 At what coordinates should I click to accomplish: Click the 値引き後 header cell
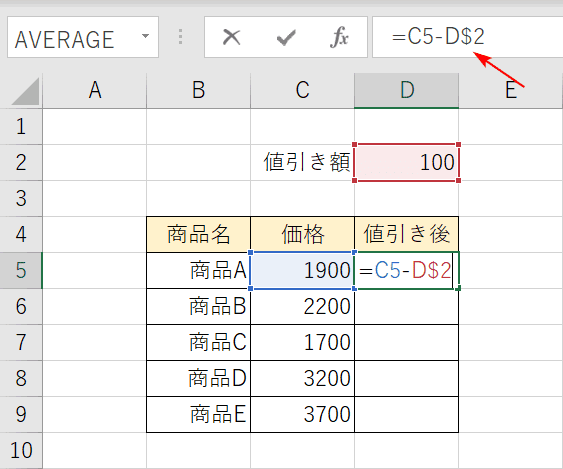point(406,234)
